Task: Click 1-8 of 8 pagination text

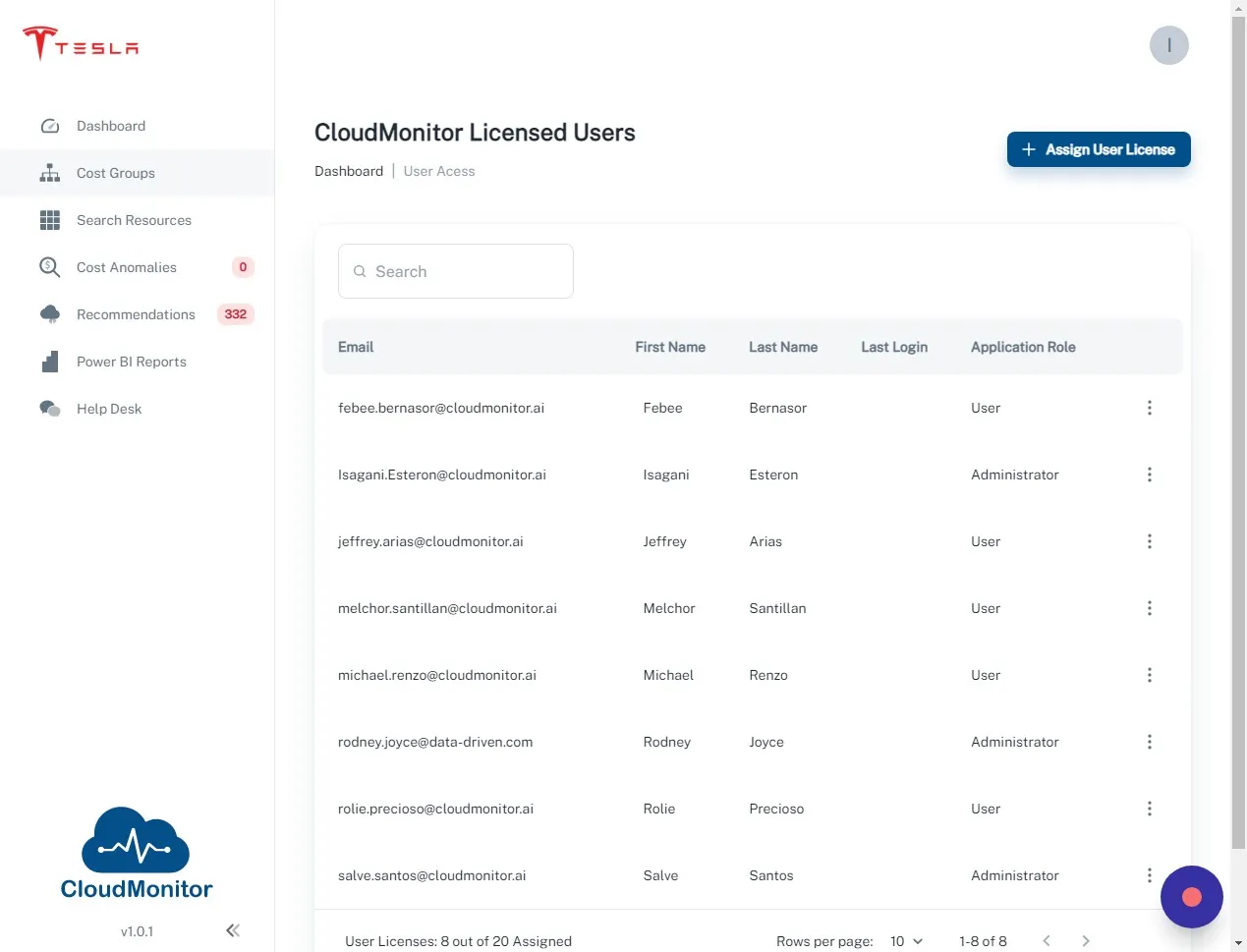Action: (x=983, y=941)
